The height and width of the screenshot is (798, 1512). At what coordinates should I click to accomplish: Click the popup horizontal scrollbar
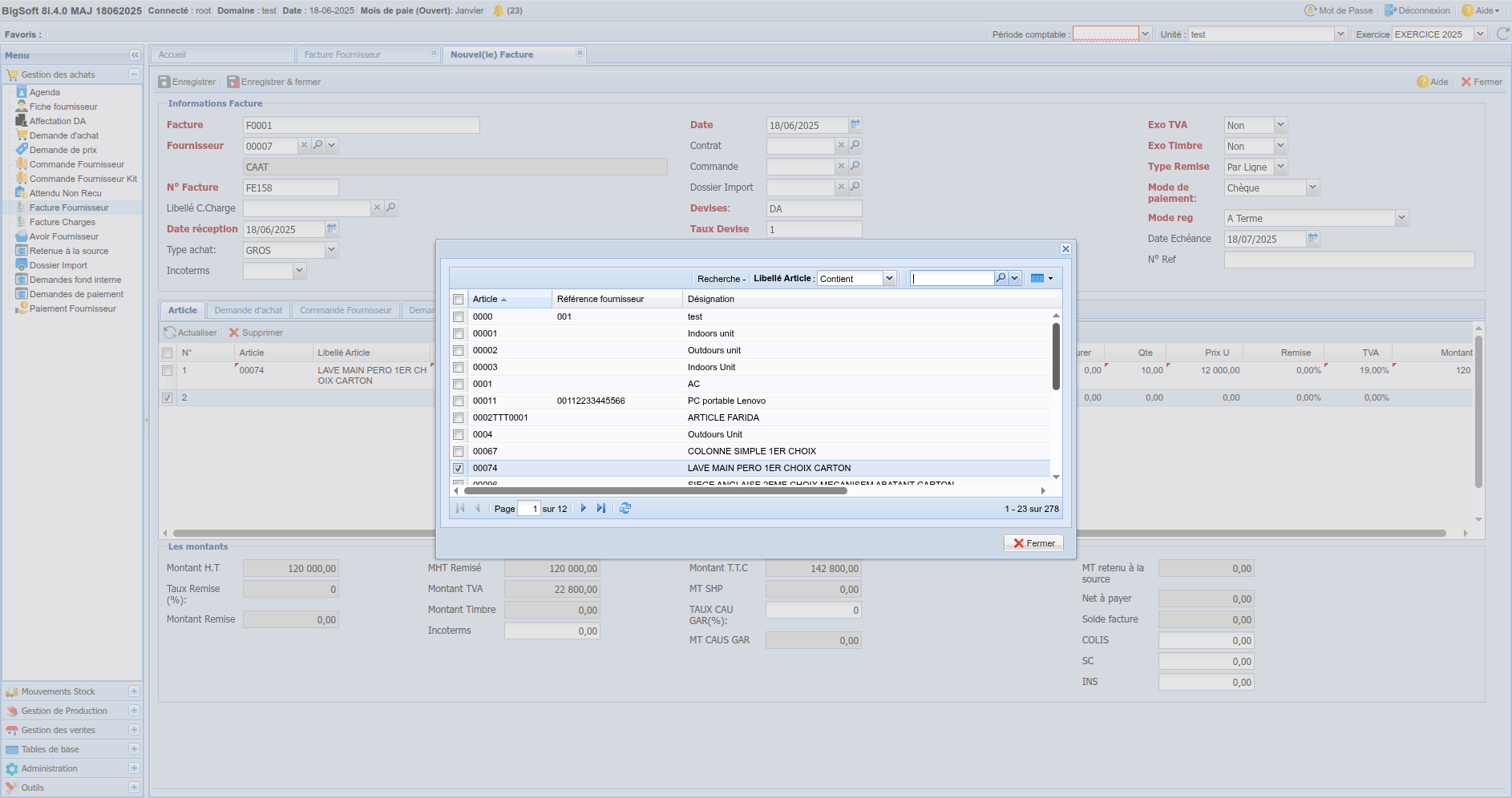point(655,490)
